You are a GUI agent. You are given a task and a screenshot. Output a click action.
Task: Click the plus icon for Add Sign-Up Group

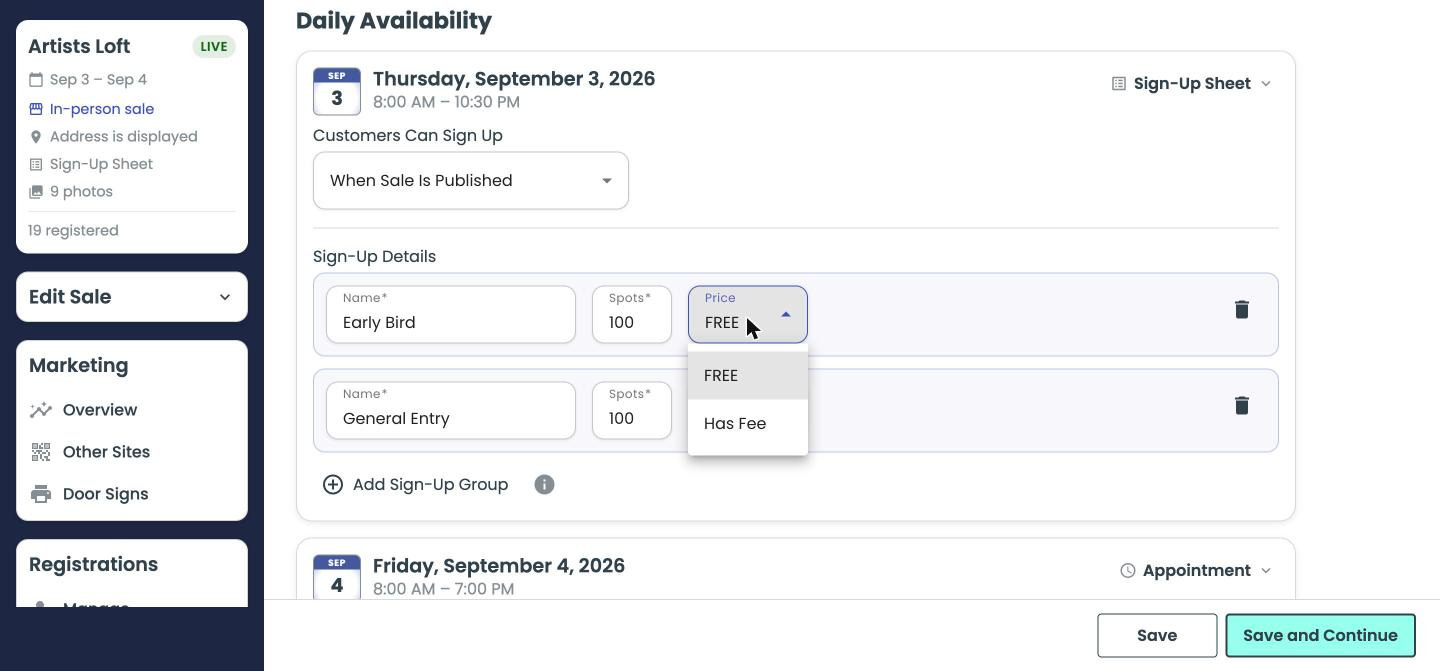point(333,485)
